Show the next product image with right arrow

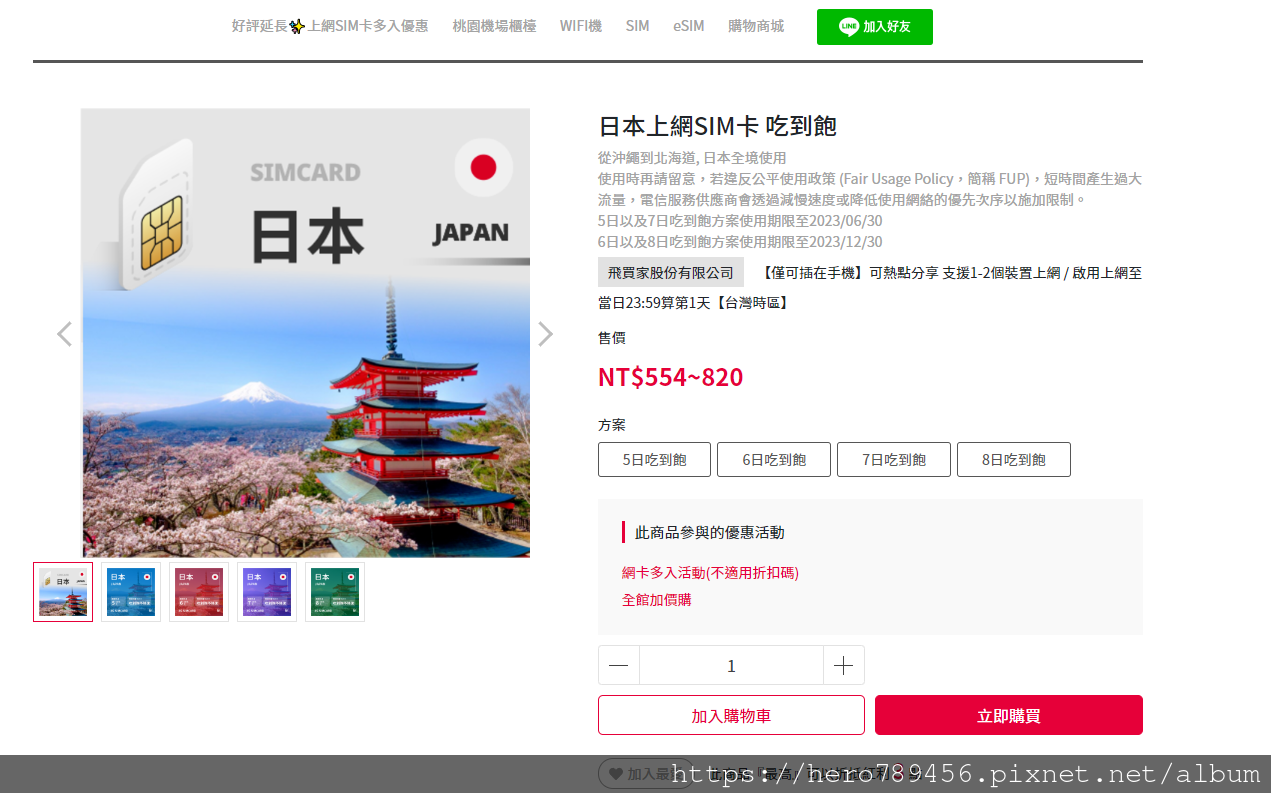pos(545,334)
